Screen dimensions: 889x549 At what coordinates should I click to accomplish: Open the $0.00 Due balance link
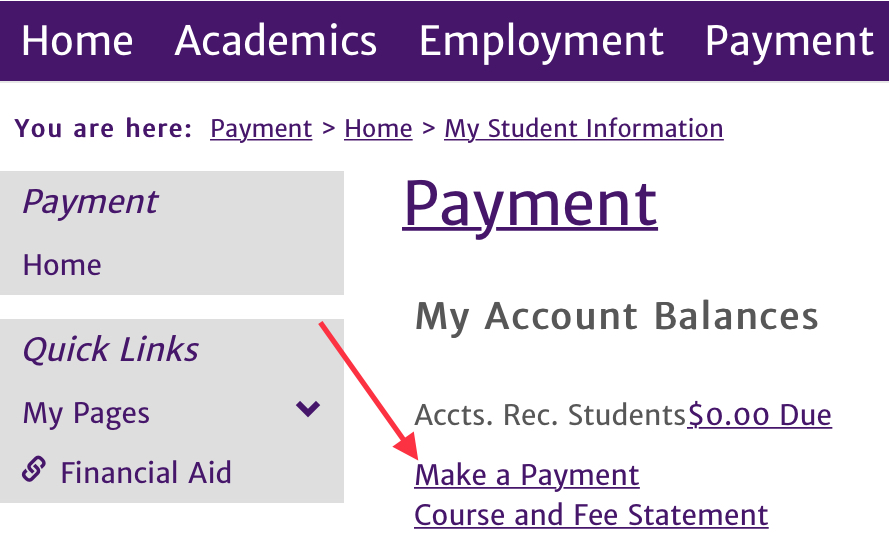(x=759, y=415)
